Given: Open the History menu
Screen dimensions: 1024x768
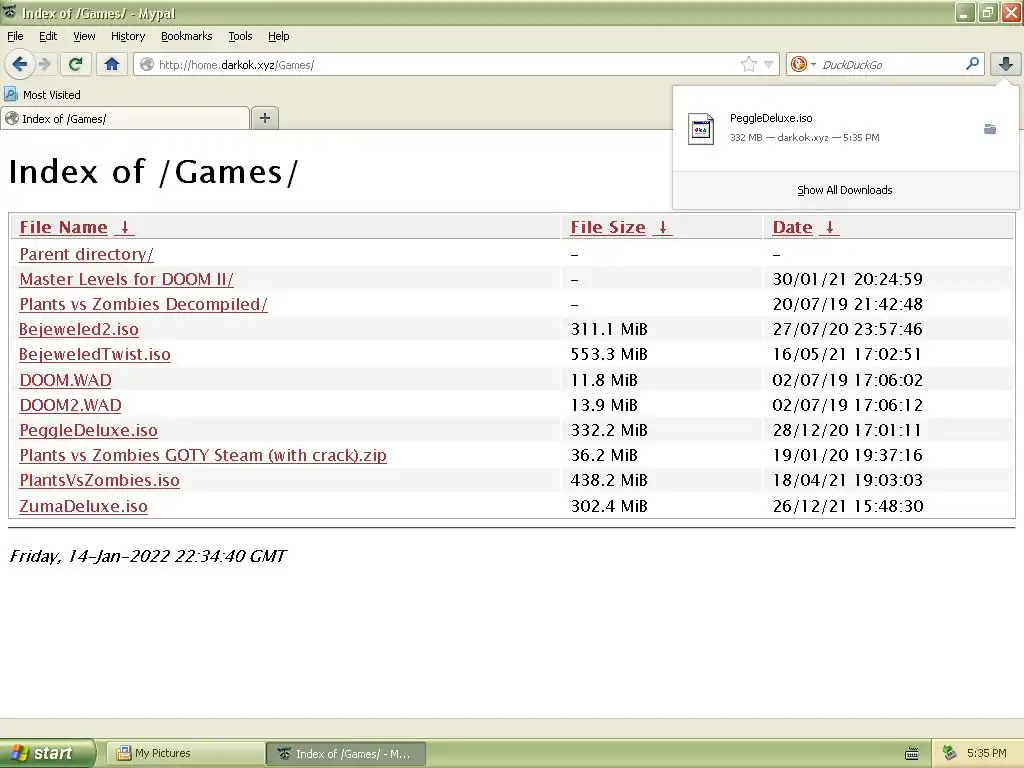Looking at the screenshot, I should pos(127,36).
